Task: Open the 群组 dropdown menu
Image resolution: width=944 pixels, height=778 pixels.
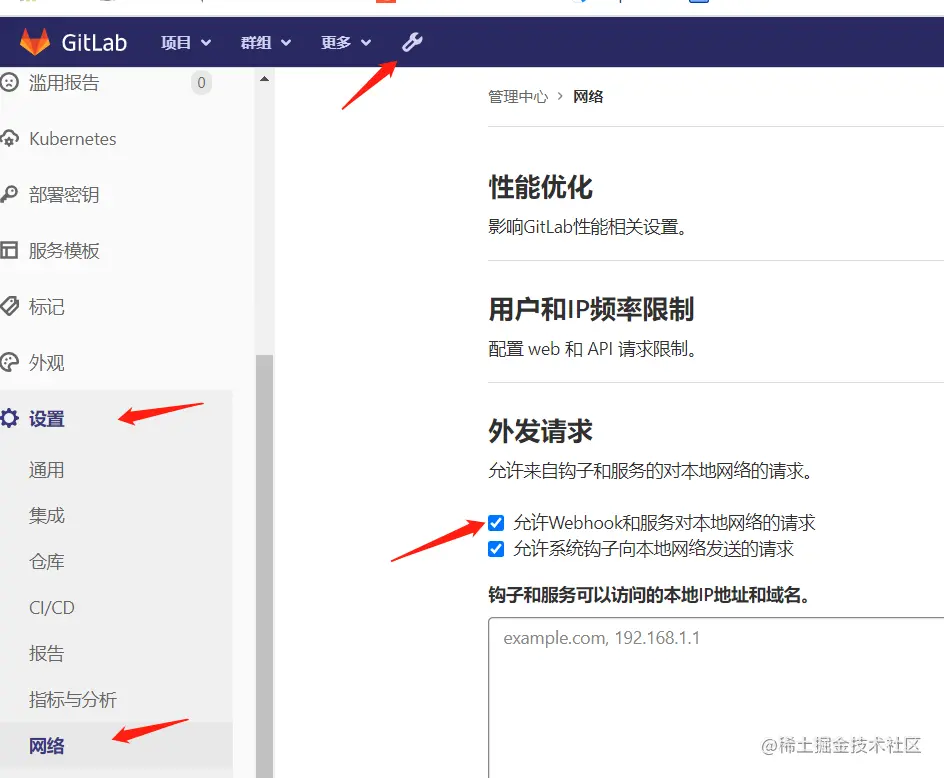Action: [266, 42]
